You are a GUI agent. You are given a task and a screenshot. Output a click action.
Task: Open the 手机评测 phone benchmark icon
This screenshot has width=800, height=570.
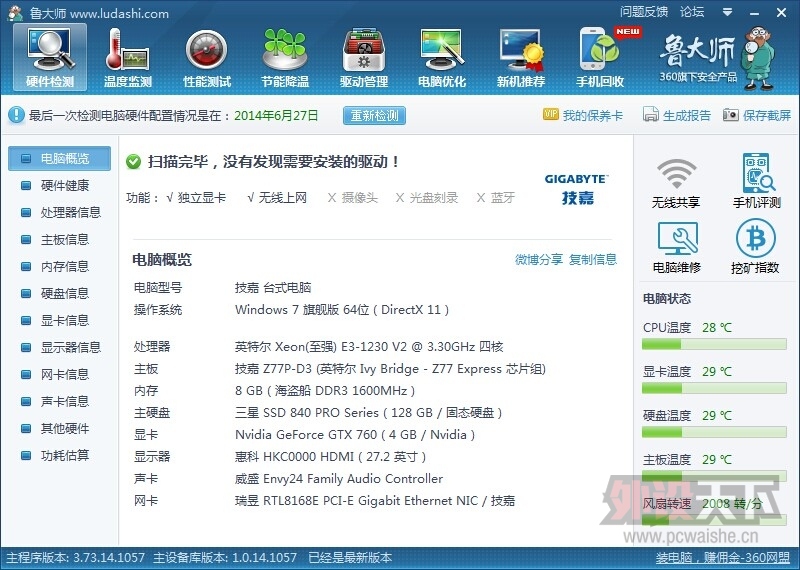757,181
